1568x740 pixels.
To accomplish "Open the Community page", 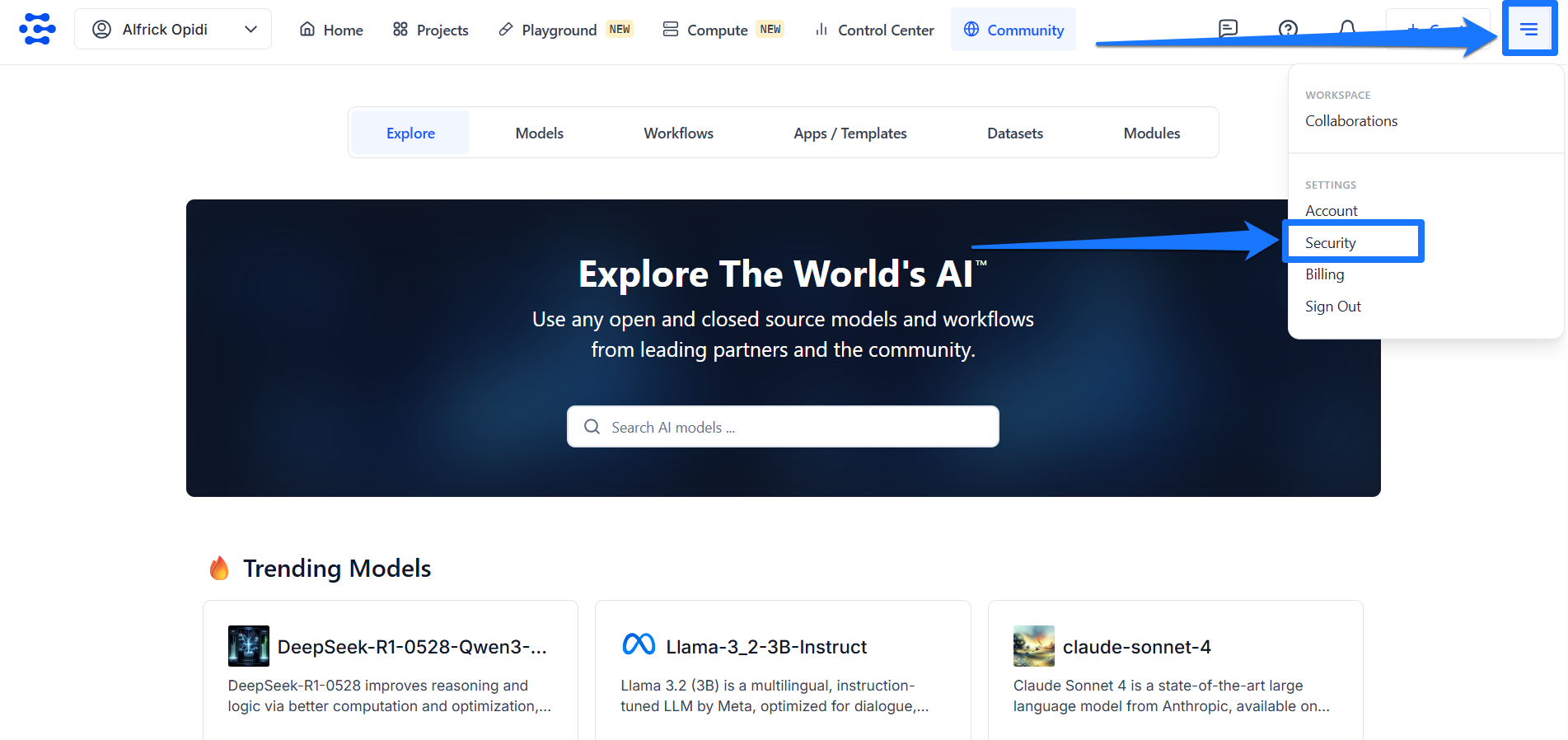I will click(x=1013, y=30).
